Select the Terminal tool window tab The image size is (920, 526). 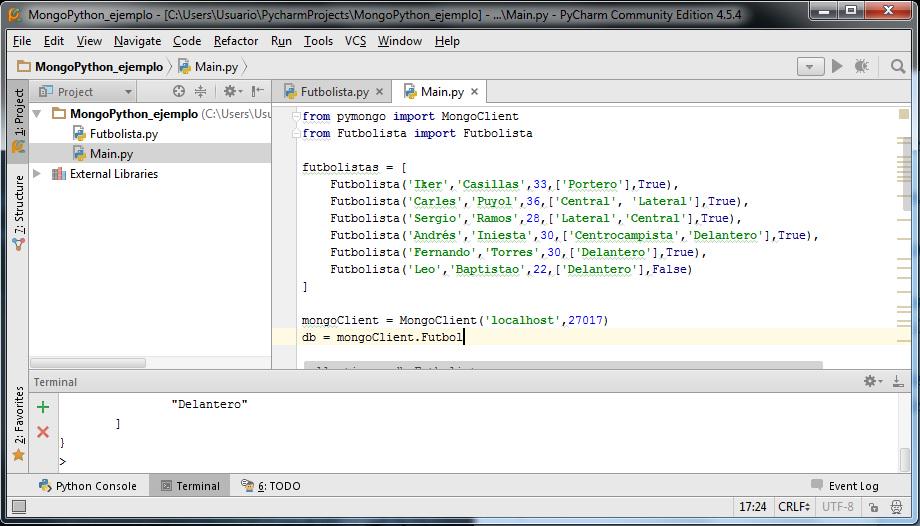[x=190, y=486]
